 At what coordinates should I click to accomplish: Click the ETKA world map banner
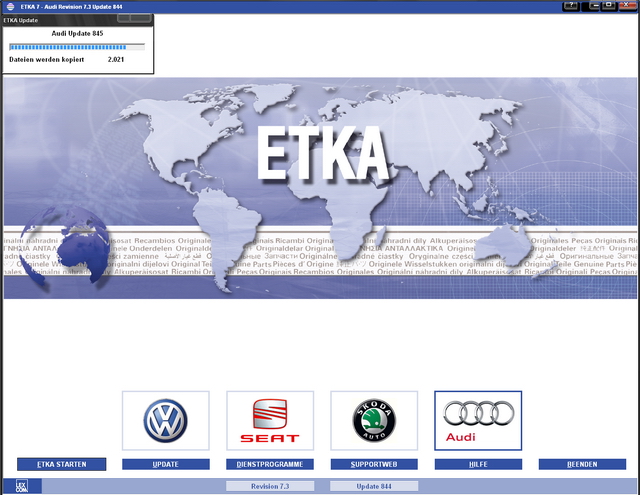coord(320,188)
